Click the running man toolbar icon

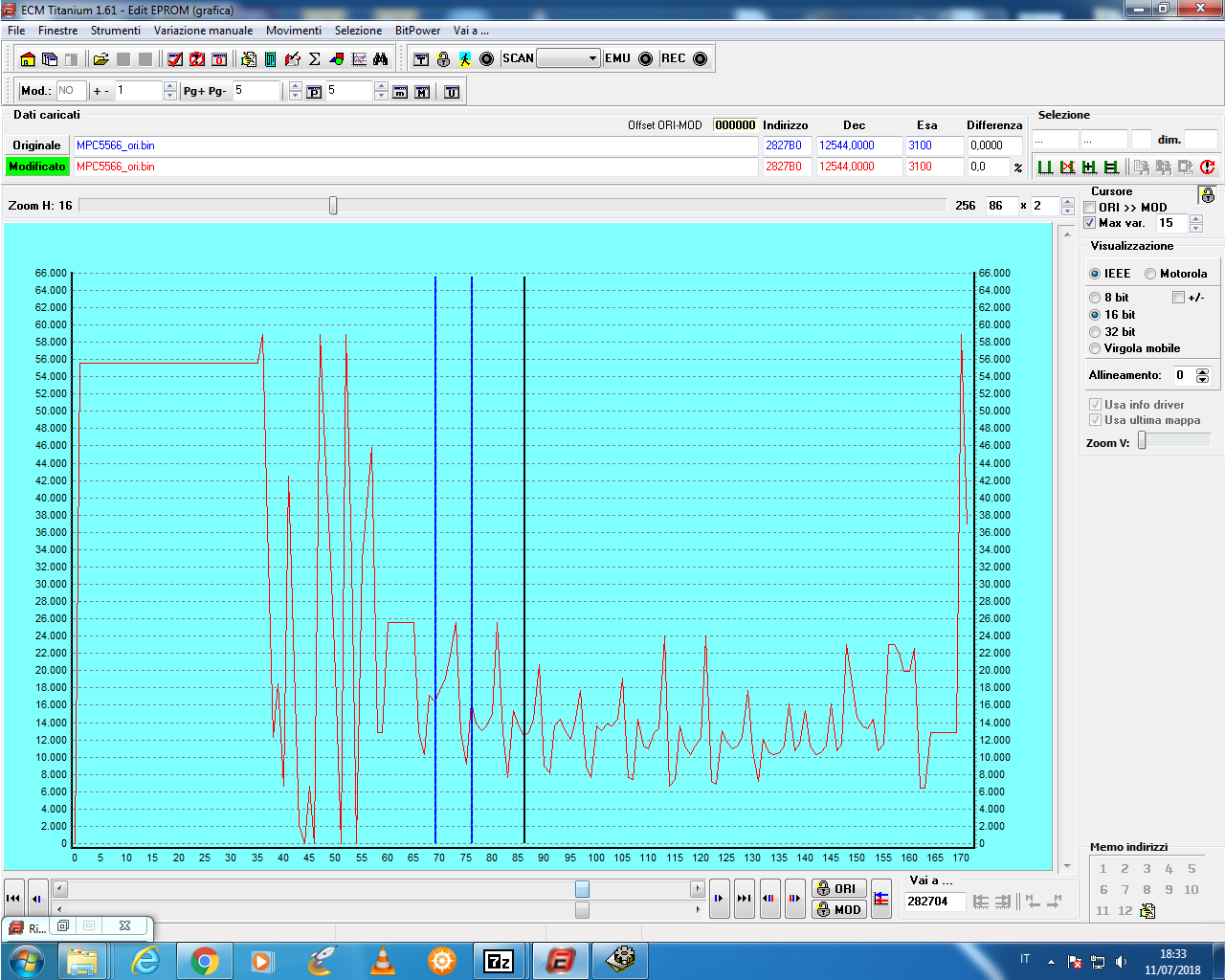pos(465,59)
